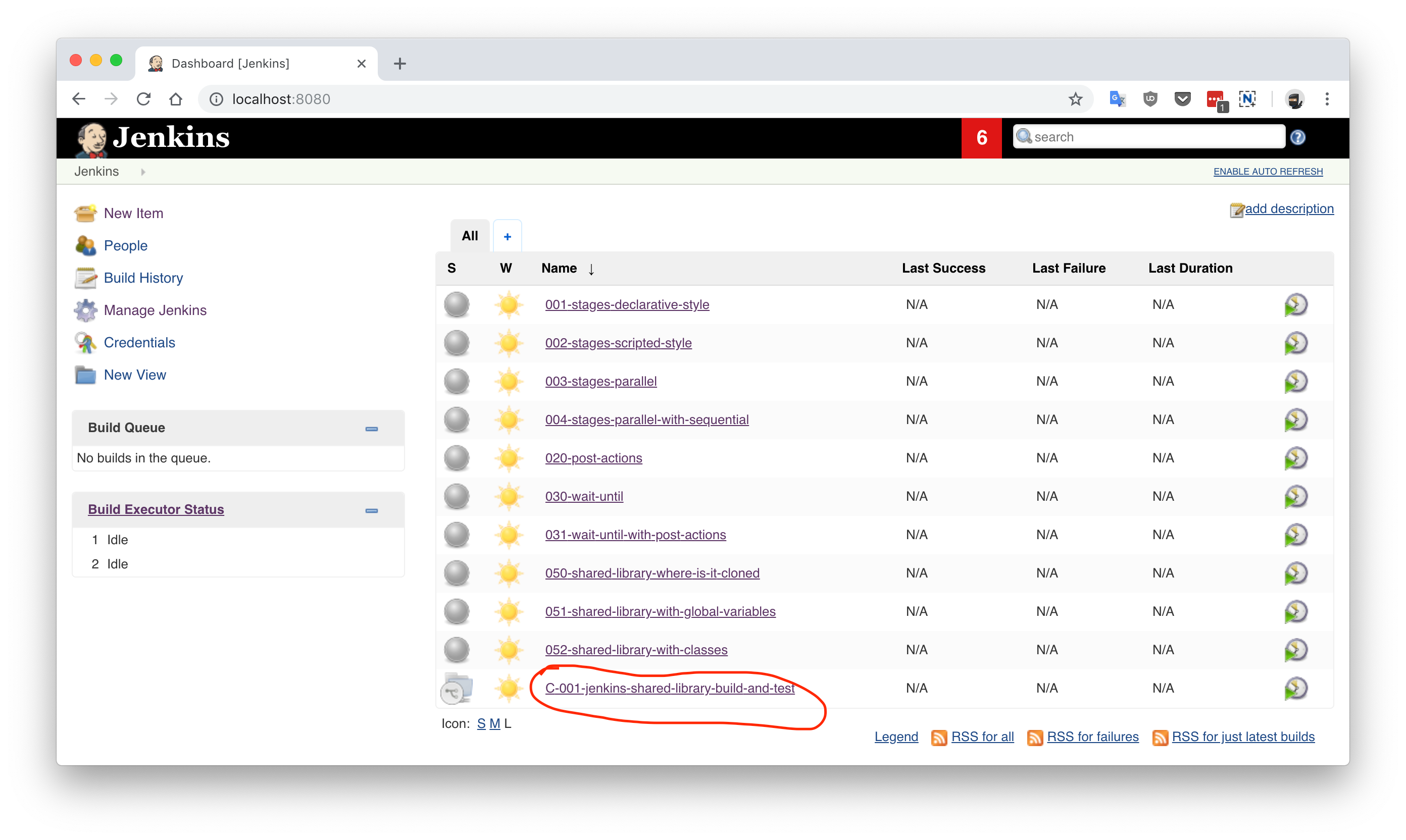Image resolution: width=1406 pixels, height=840 pixels.
Task: Schedule a build for 031-wait-until-with-post-actions
Action: (1295, 535)
